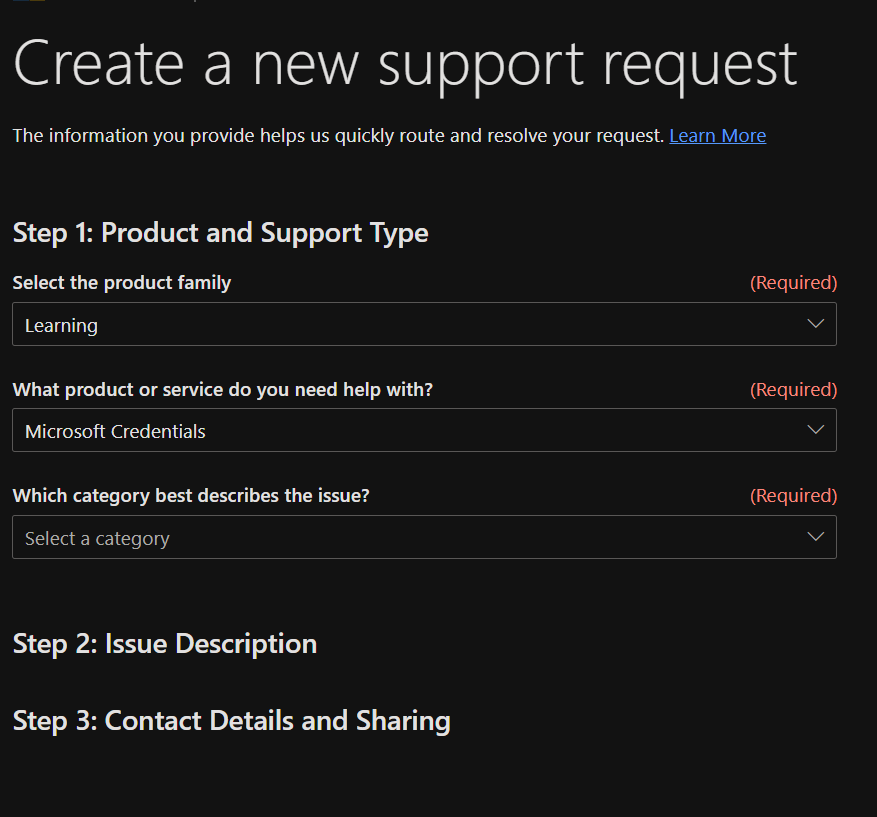Viewport: 877px width, 817px height.
Task: Click 'Which category best describes the issue?' label
Action: coord(191,495)
